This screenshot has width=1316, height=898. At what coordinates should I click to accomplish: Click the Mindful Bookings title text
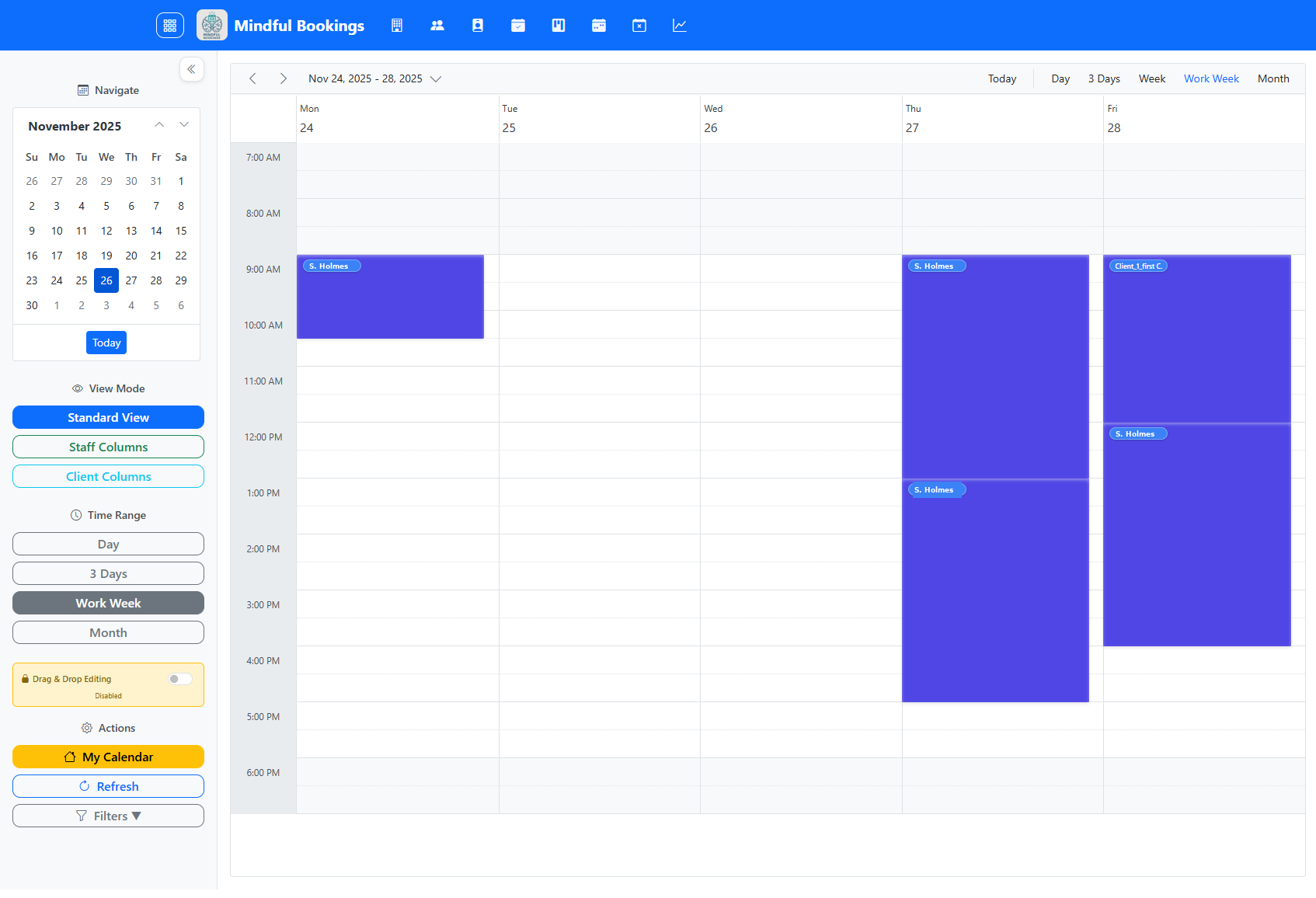(299, 26)
